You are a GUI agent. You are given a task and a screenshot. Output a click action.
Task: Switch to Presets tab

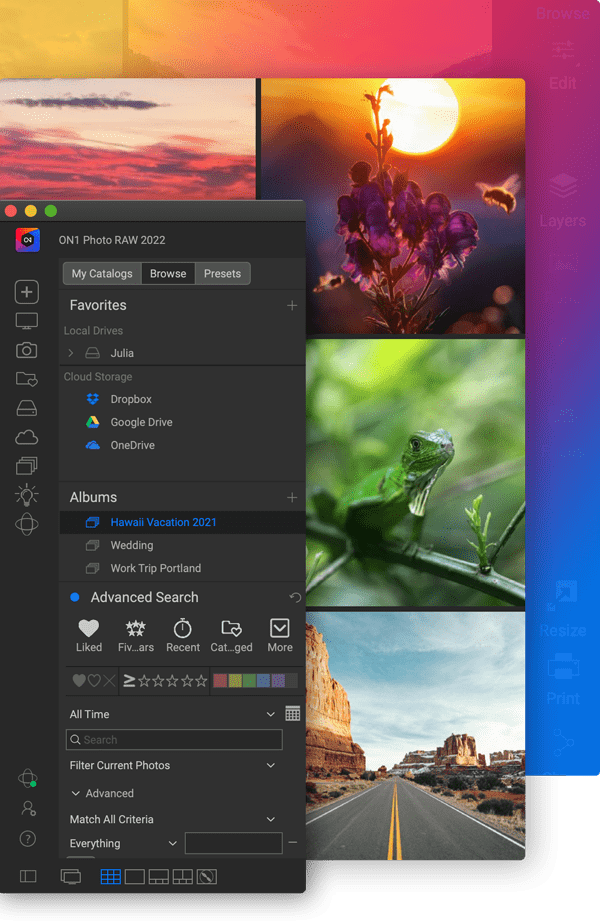[223, 274]
